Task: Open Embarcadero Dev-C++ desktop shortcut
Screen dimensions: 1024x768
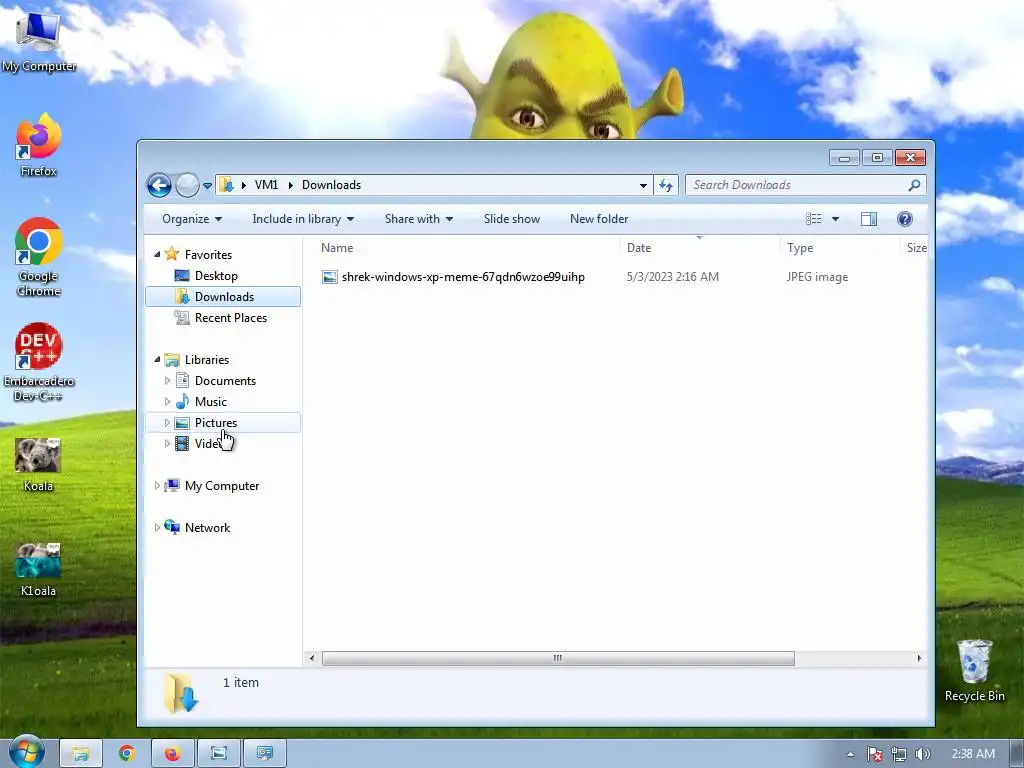Action: coord(38,362)
